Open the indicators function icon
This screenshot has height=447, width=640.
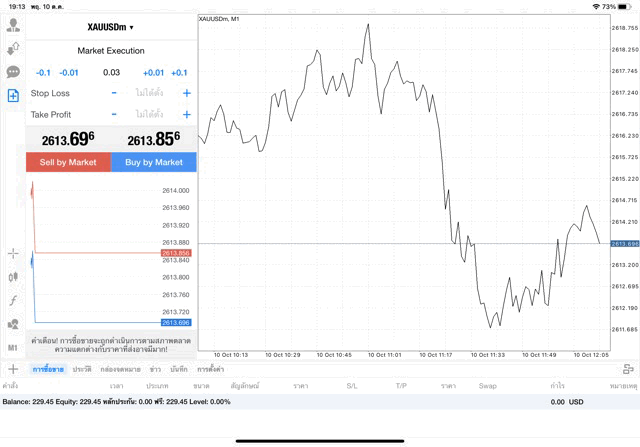point(13,300)
